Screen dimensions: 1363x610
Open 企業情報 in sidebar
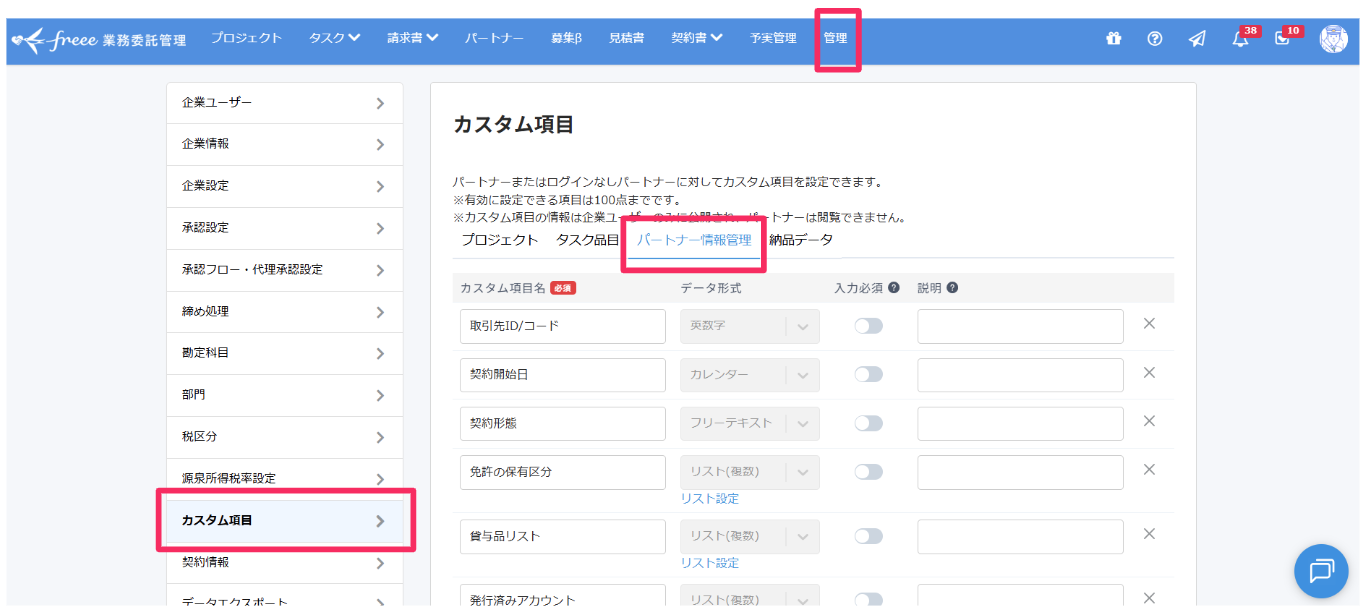click(285, 144)
